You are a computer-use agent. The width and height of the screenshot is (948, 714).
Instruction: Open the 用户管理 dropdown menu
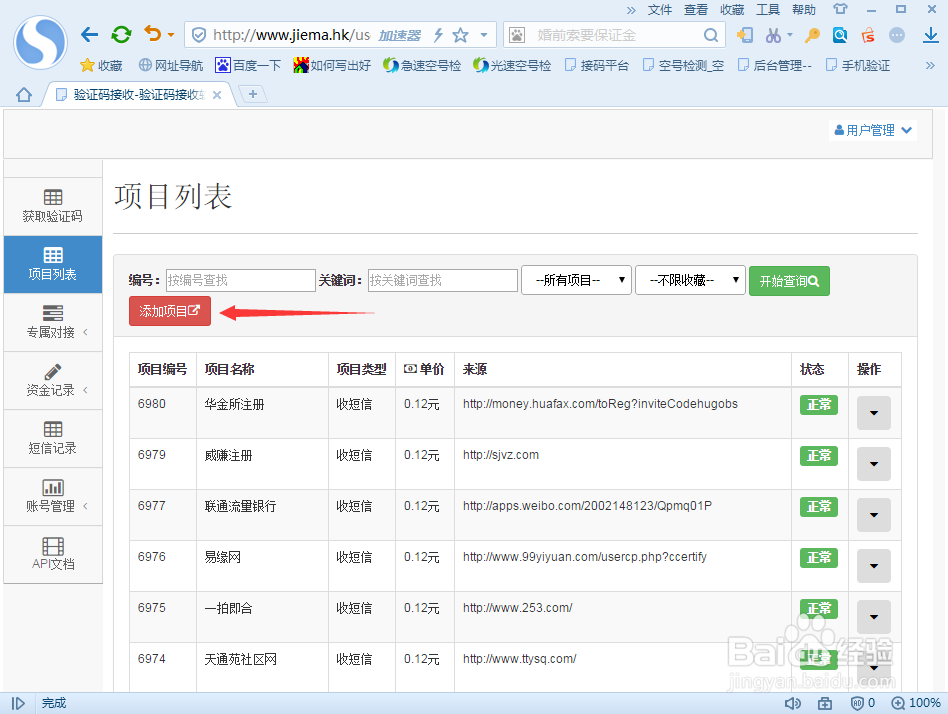point(872,129)
